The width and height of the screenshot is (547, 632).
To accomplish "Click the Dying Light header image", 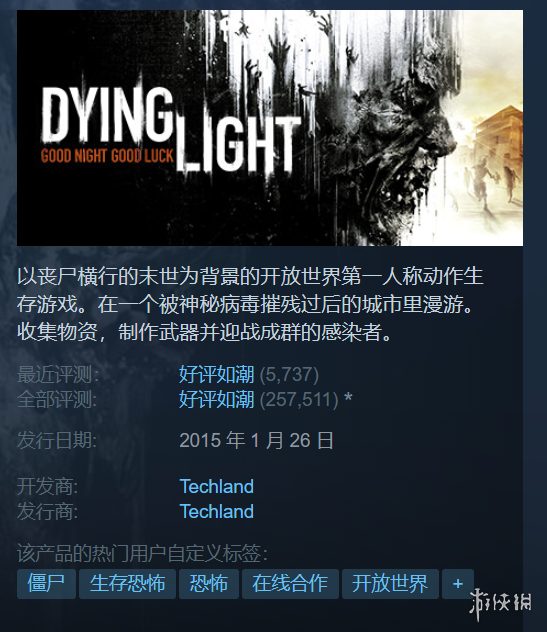I will point(270,128).
